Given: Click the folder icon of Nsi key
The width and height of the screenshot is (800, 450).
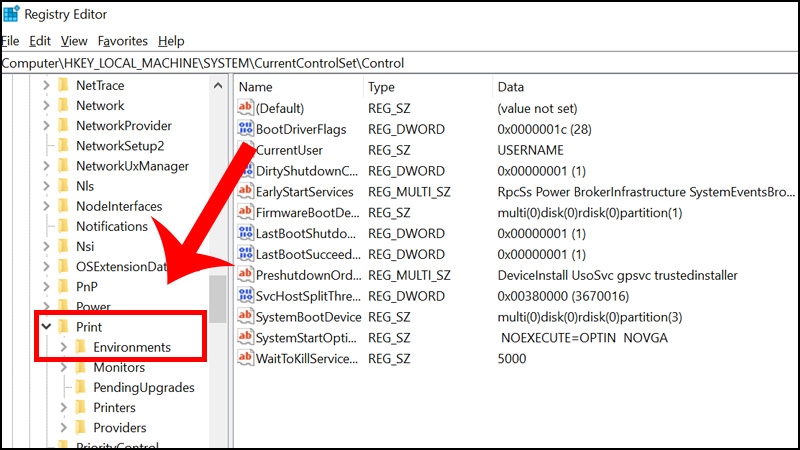Looking at the screenshot, I should 63,246.
